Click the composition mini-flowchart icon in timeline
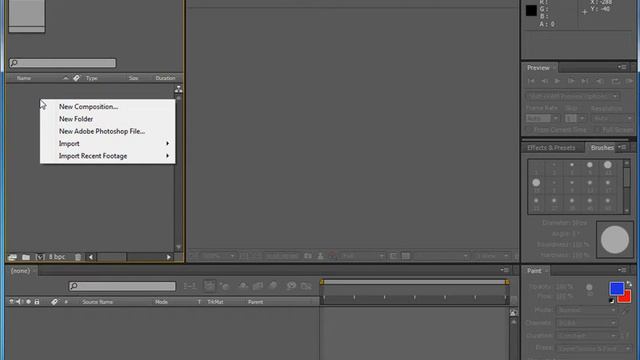The height and width of the screenshot is (360, 640). [x=190, y=286]
